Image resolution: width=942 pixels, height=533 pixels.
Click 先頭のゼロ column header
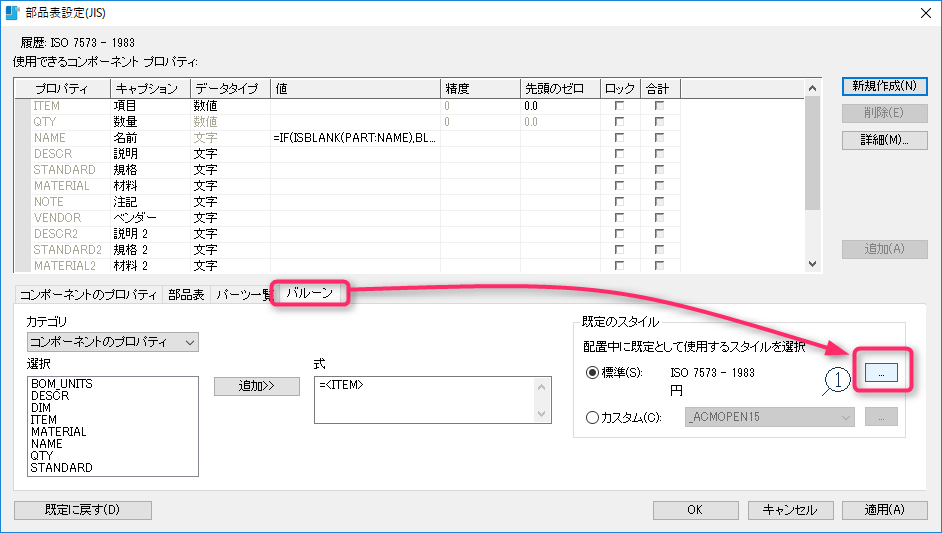coord(560,89)
